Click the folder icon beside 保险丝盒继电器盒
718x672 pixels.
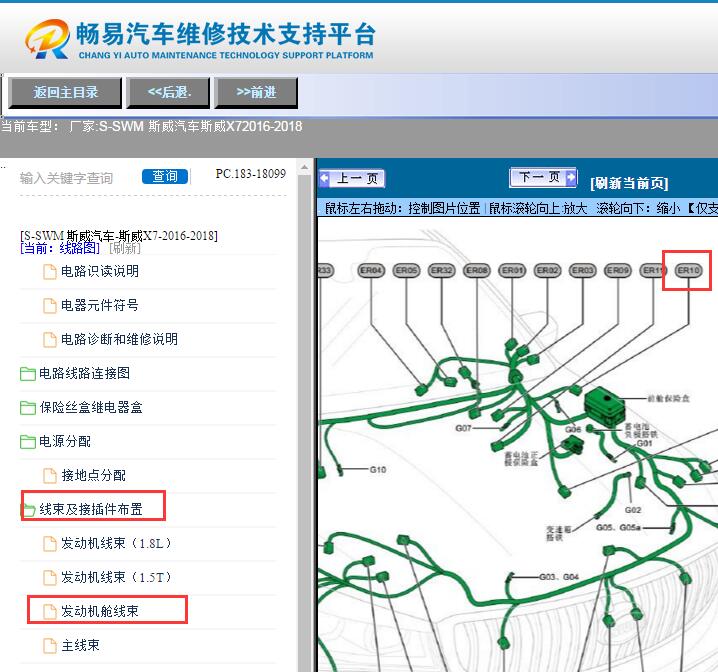click(27, 407)
